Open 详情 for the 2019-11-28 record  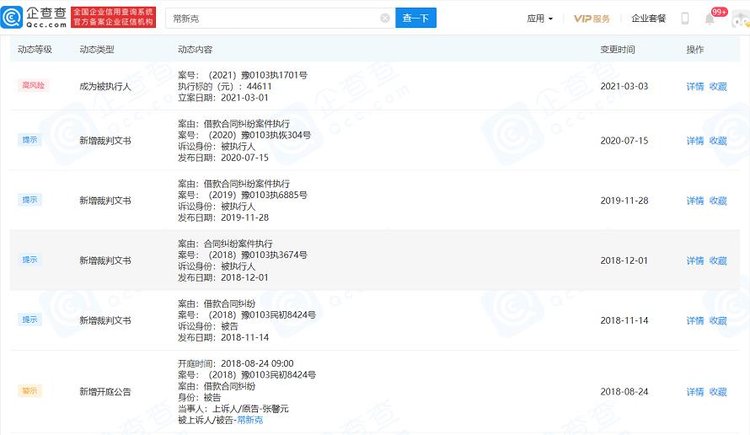pos(695,201)
